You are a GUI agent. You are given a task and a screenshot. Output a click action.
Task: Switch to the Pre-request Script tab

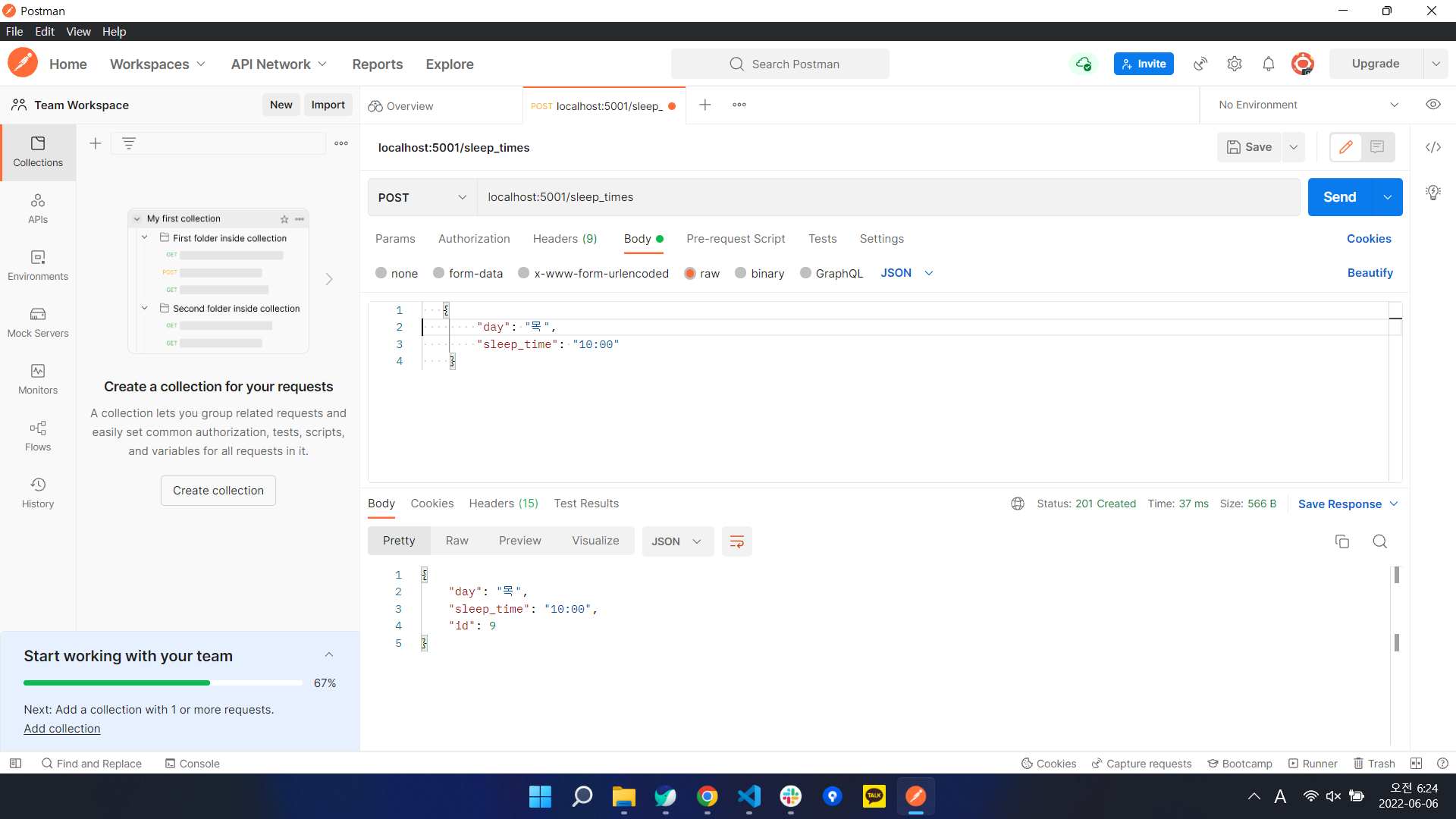pyautogui.click(x=736, y=239)
